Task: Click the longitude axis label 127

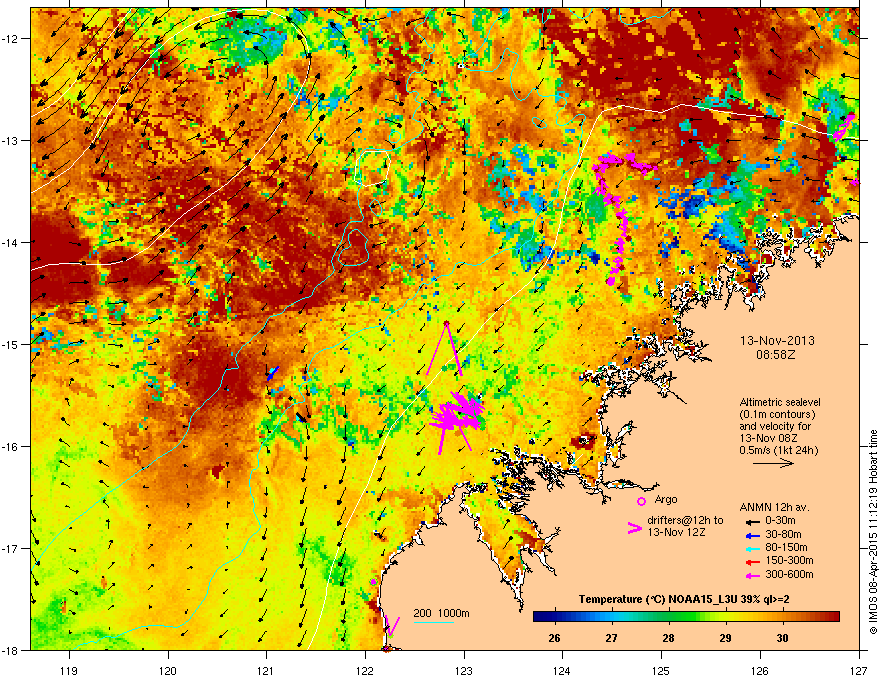Action: pos(858,670)
